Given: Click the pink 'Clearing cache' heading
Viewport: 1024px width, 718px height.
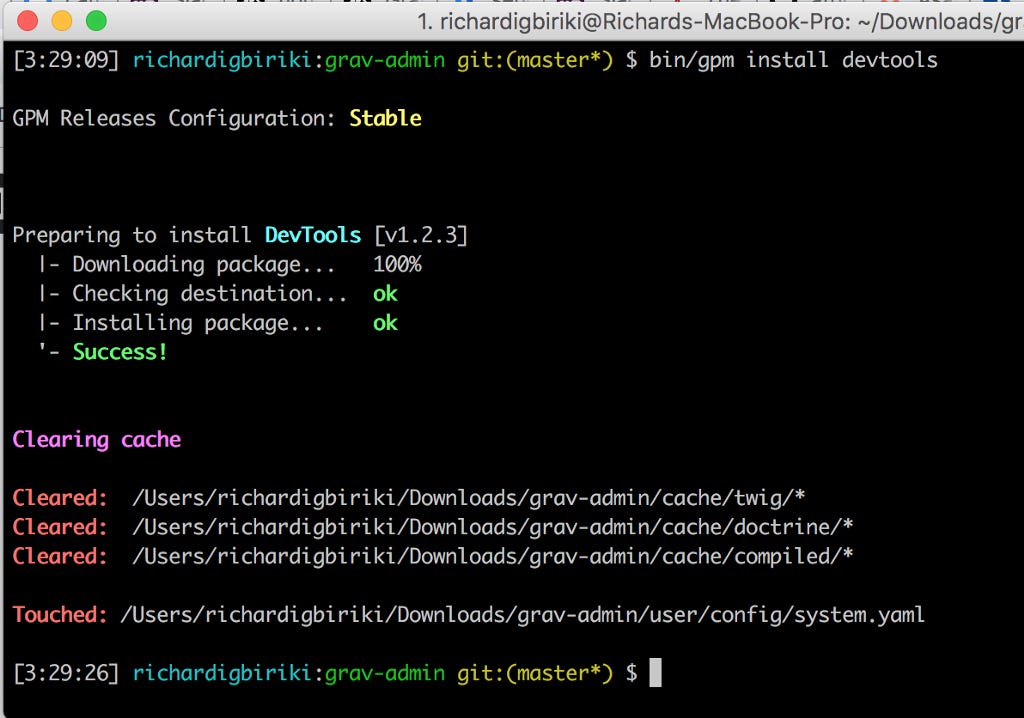Looking at the screenshot, I should point(97,440).
